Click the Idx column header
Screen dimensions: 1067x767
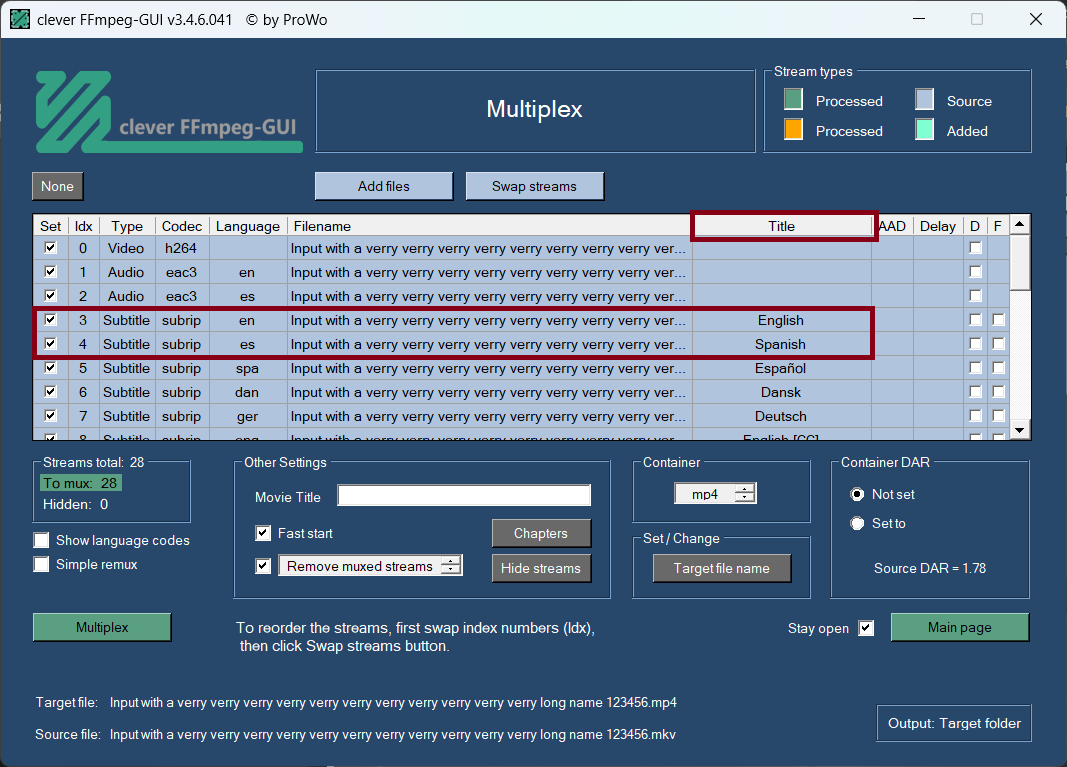[84, 226]
